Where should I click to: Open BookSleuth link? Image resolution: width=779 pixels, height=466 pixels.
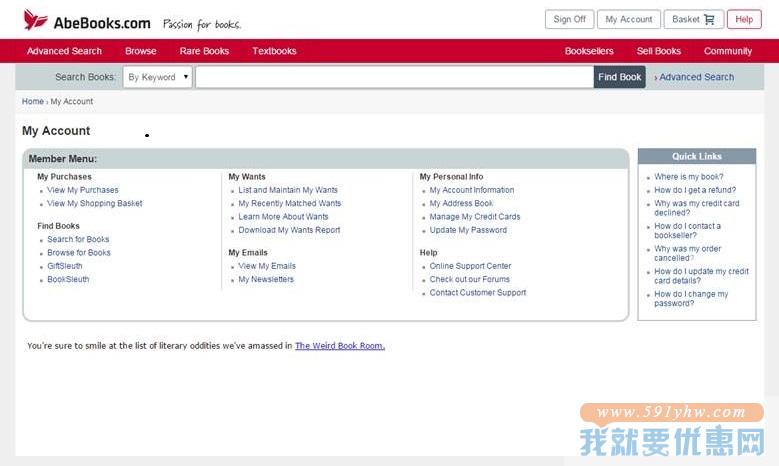68,279
